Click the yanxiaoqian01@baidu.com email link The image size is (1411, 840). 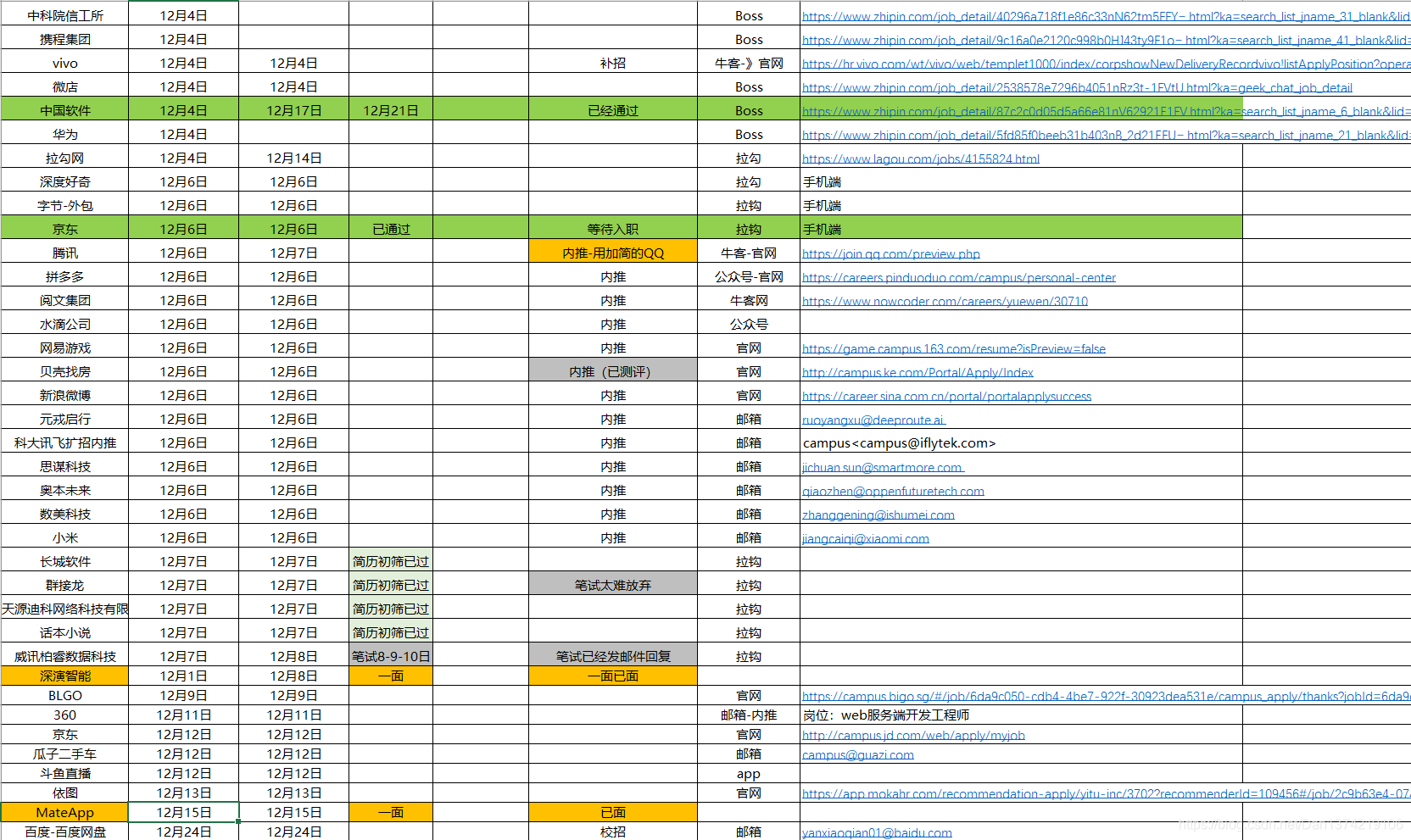pos(877,832)
